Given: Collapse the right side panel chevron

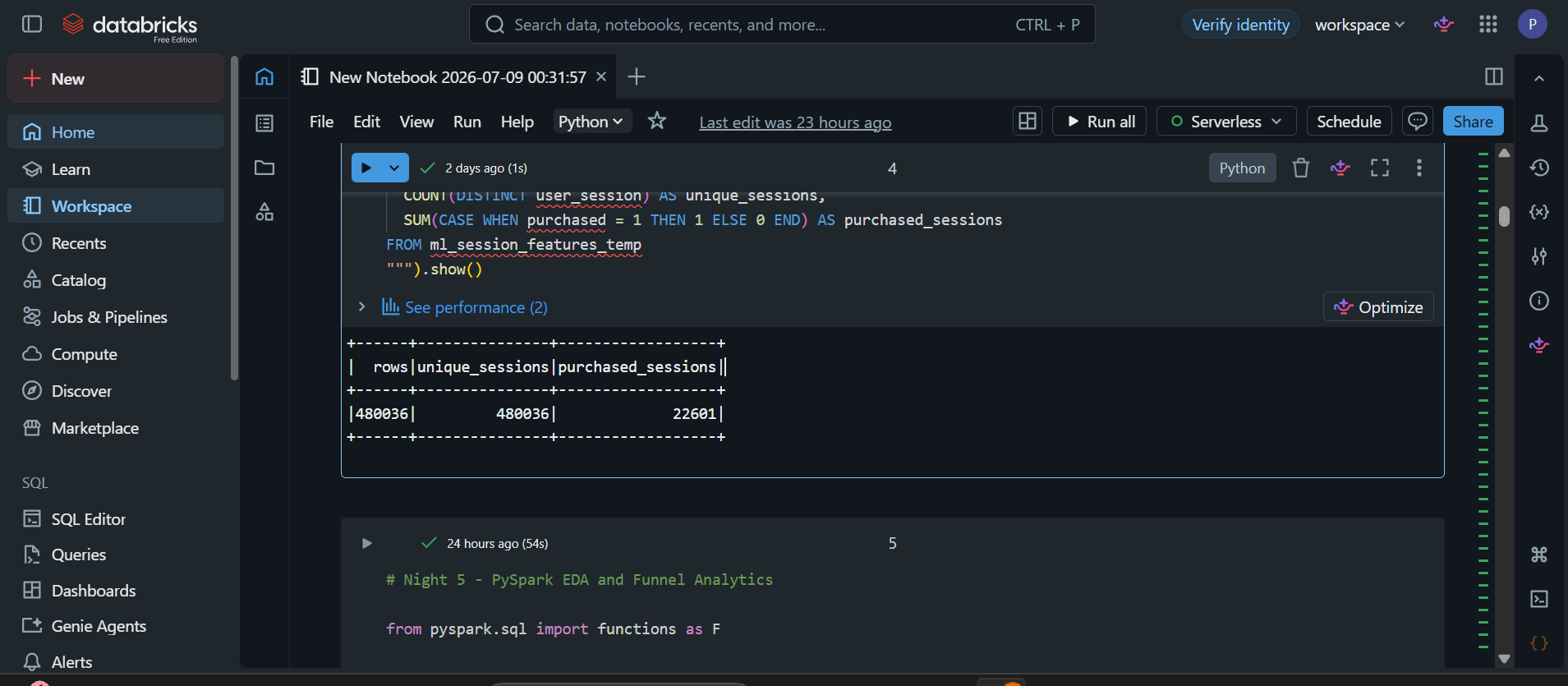Looking at the screenshot, I should pyautogui.click(x=1538, y=78).
